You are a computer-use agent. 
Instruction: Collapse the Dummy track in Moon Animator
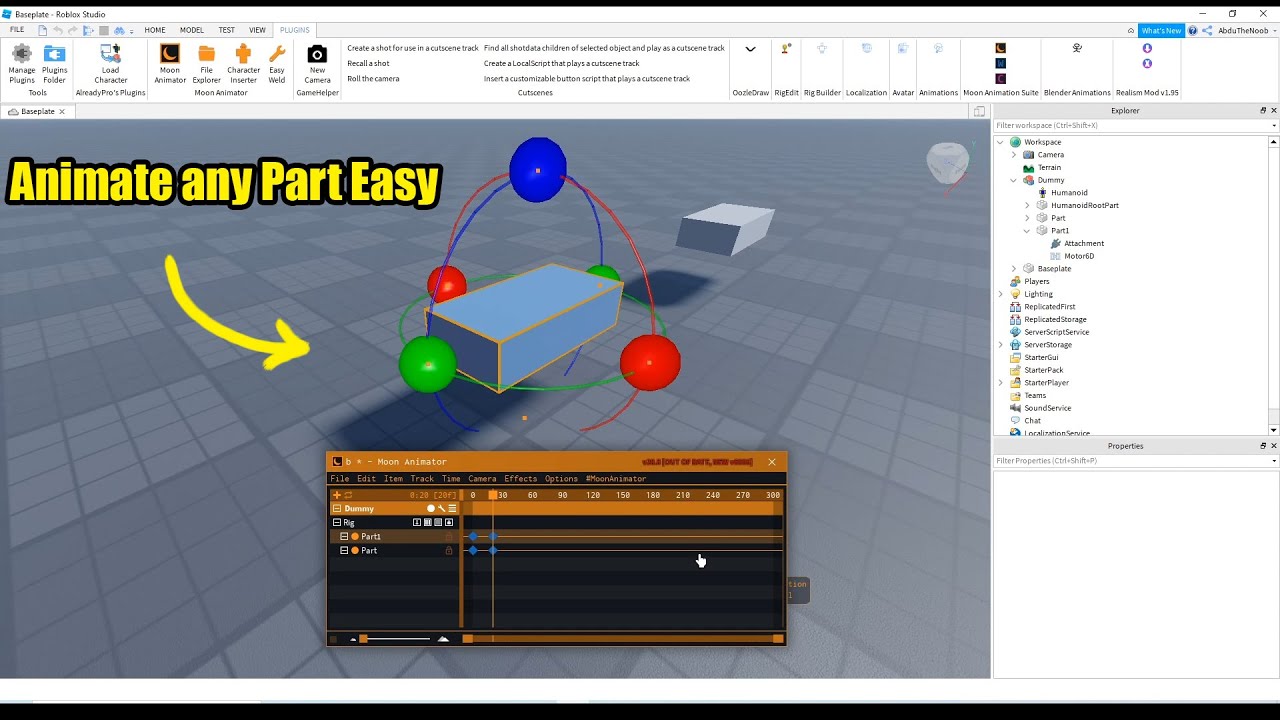tap(337, 509)
